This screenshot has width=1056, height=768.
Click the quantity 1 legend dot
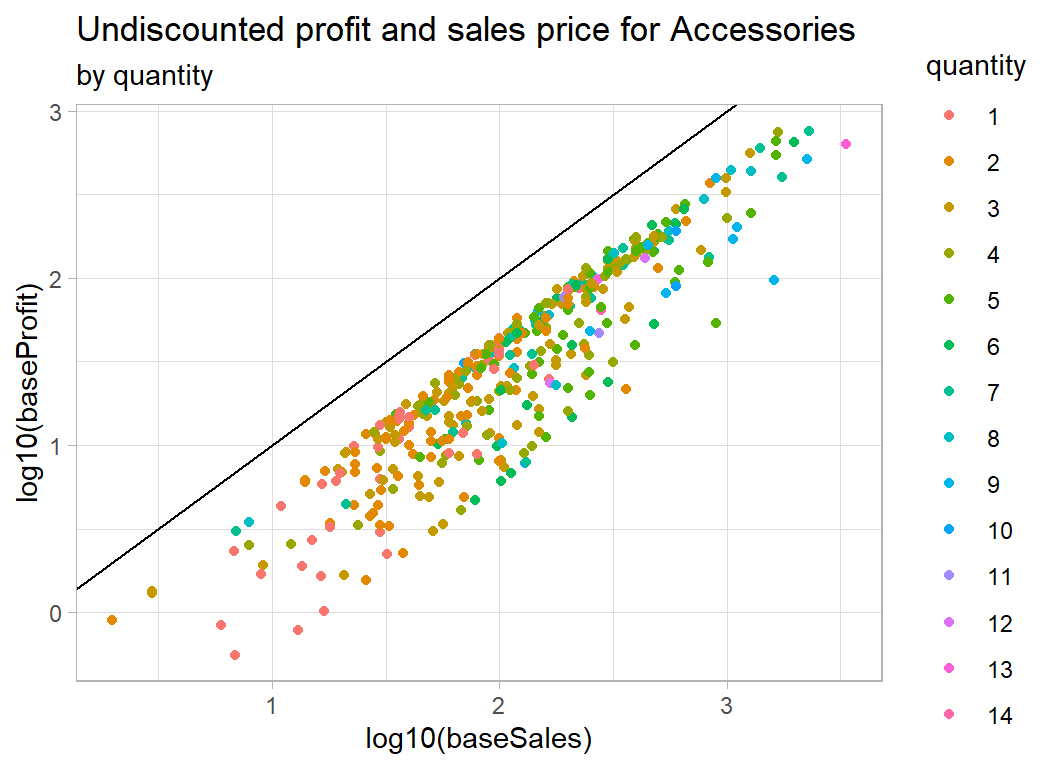pyautogui.click(x=949, y=117)
